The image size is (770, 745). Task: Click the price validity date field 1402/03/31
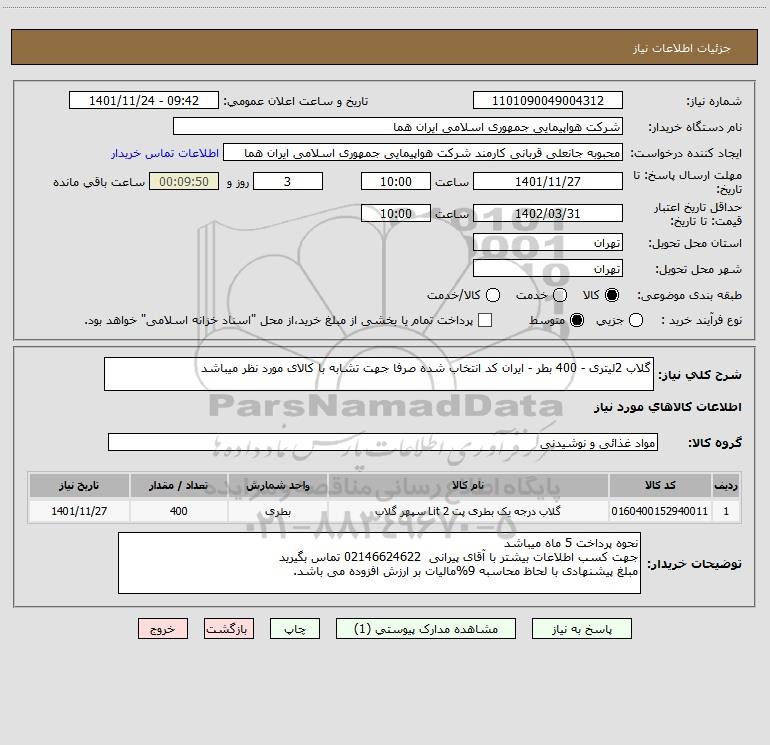pyautogui.click(x=548, y=213)
